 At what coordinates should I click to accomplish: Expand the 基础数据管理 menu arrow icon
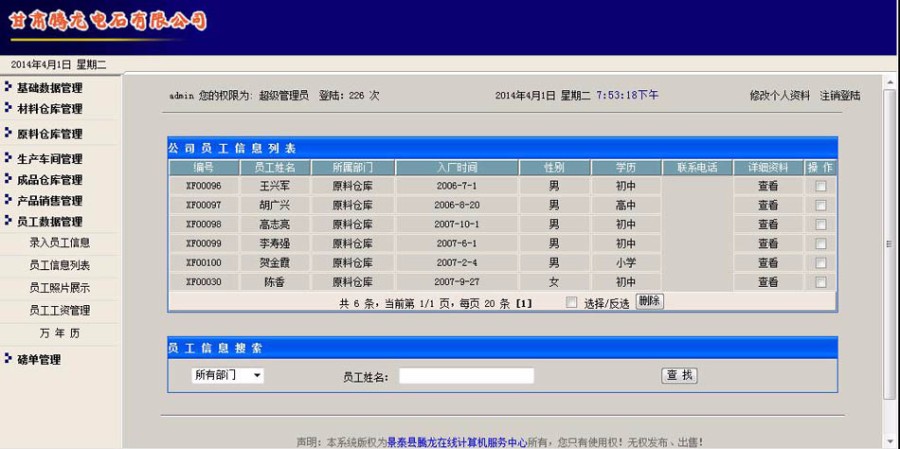click(x=8, y=87)
